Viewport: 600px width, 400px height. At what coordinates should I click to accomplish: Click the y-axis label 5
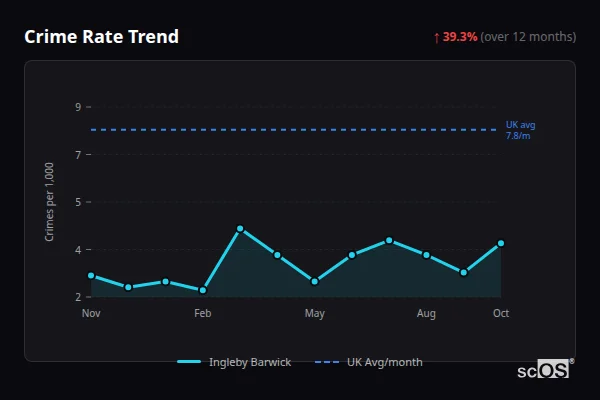click(x=78, y=202)
